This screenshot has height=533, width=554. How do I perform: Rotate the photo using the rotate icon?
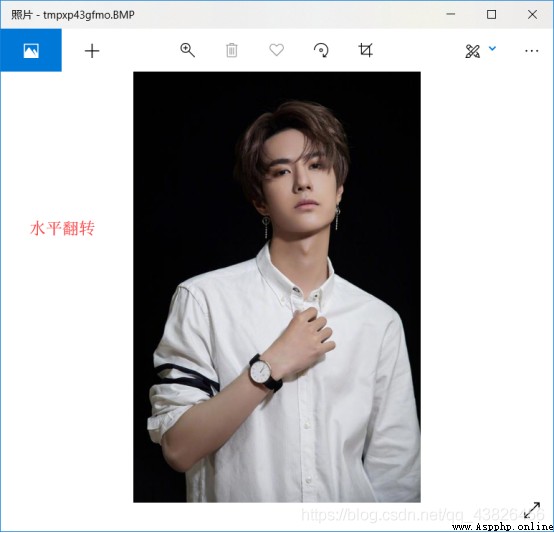click(x=321, y=50)
